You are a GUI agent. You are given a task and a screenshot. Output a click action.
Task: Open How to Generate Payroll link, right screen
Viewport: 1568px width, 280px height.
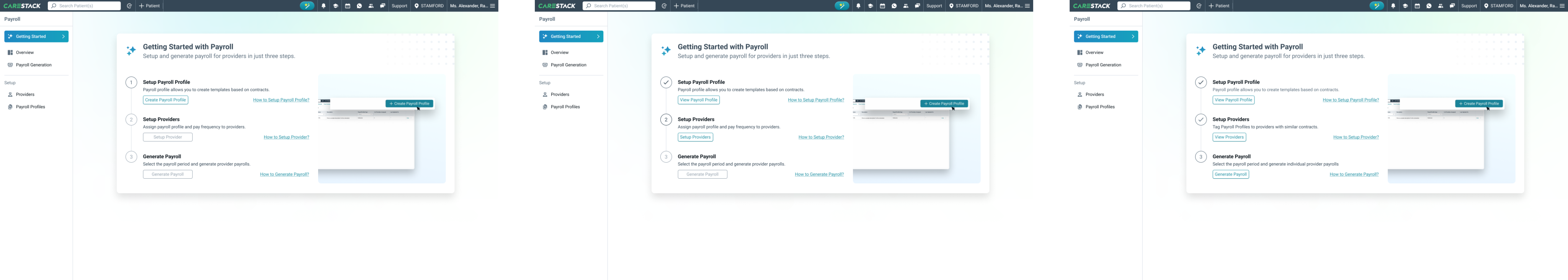[1354, 174]
